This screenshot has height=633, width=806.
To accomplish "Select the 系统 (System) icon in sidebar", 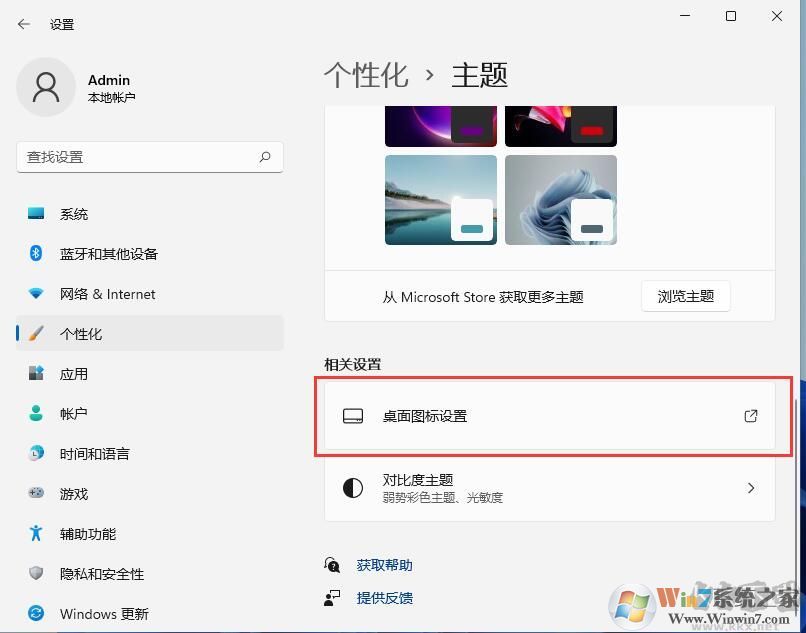I will pyautogui.click(x=35, y=213).
